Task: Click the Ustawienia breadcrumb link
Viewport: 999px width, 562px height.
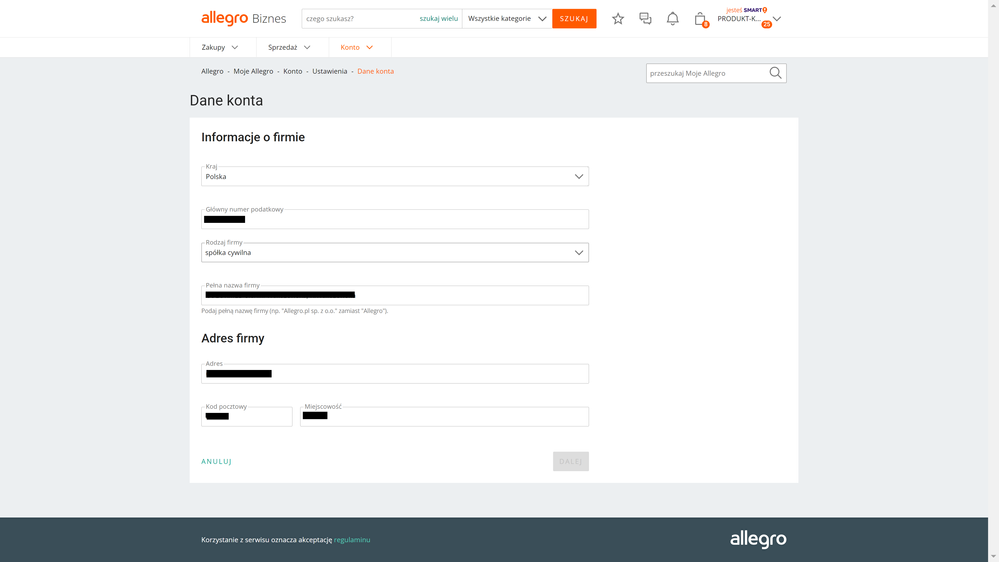Action: (x=329, y=72)
